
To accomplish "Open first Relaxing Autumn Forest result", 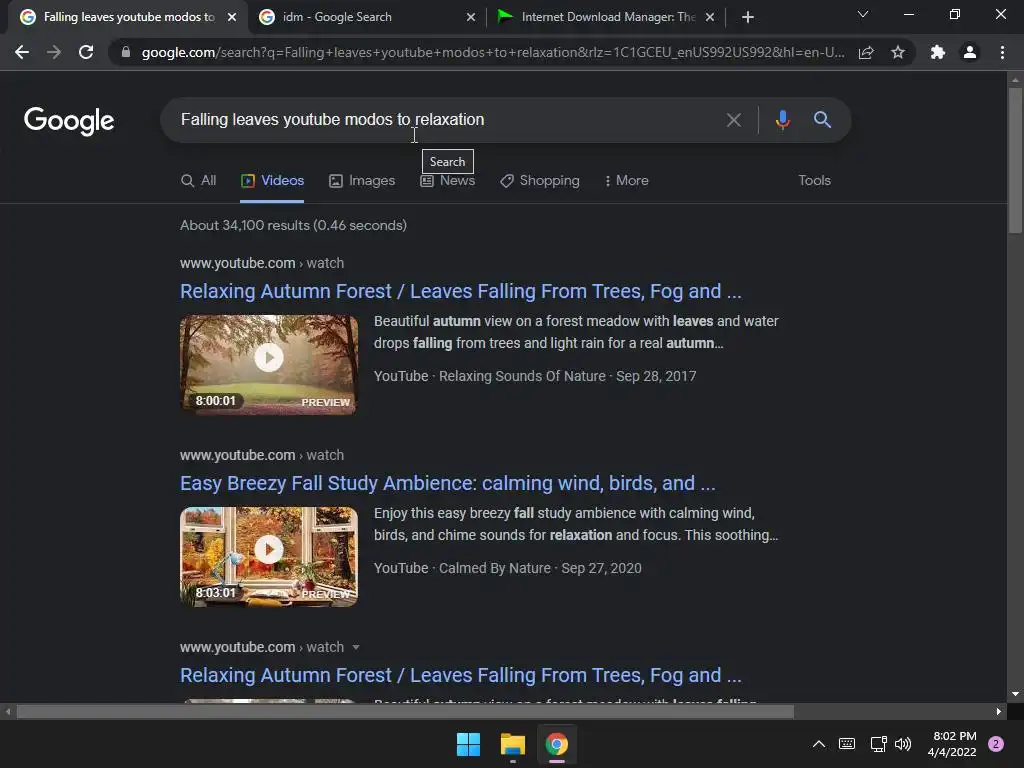I will pyautogui.click(x=460, y=291).
